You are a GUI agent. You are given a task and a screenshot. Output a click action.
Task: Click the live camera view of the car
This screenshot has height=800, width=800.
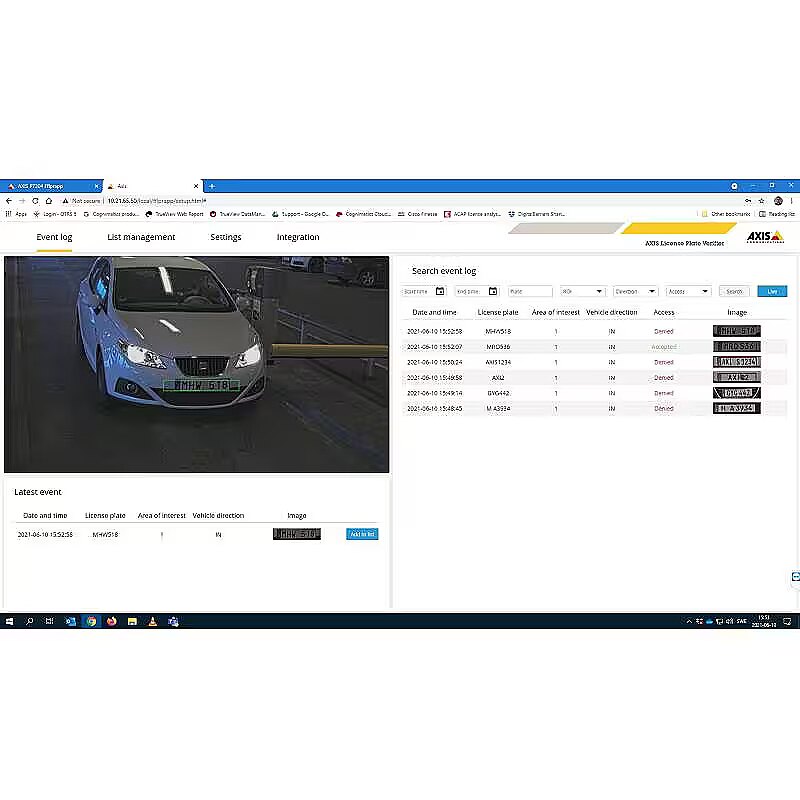pyautogui.click(x=196, y=364)
